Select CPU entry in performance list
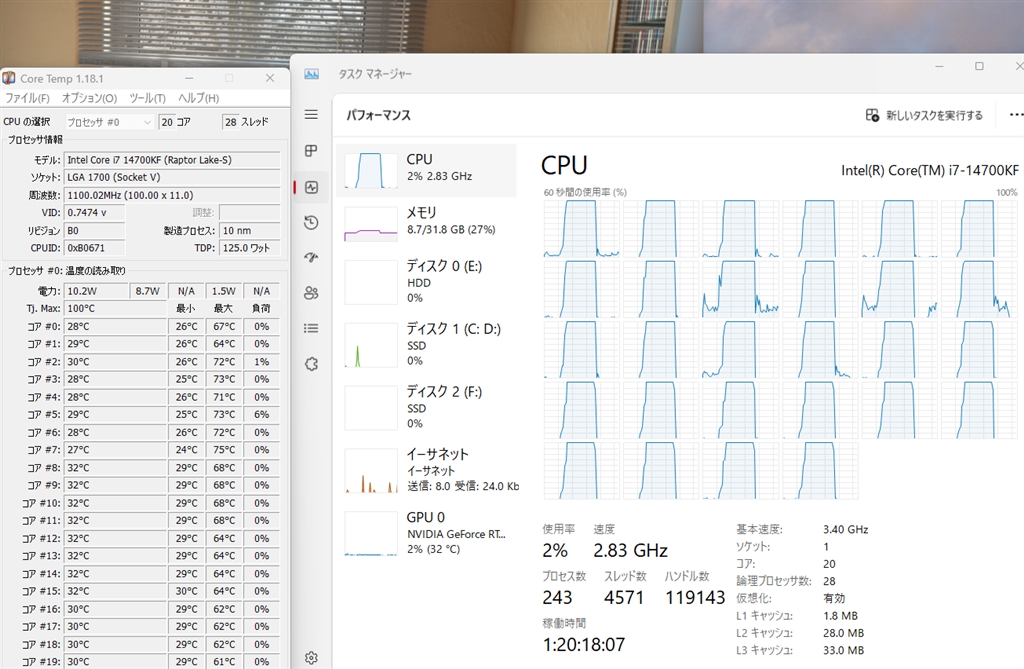The width and height of the screenshot is (1024, 669). pos(426,170)
